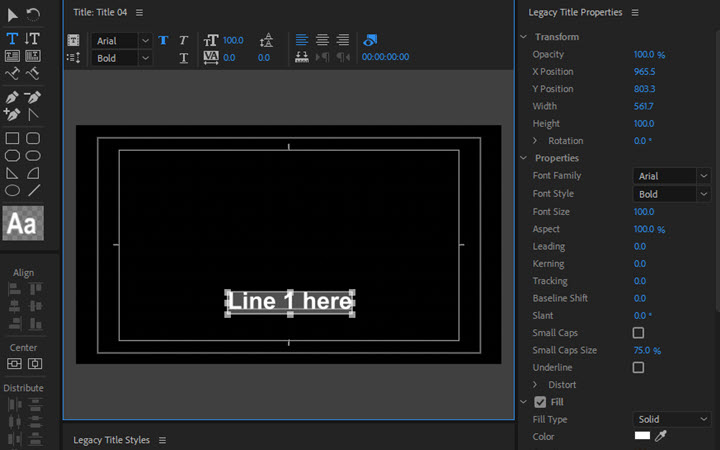This screenshot has width=720, height=450.
Task: Select the Pen tool
Action: (x=13, y=97)
